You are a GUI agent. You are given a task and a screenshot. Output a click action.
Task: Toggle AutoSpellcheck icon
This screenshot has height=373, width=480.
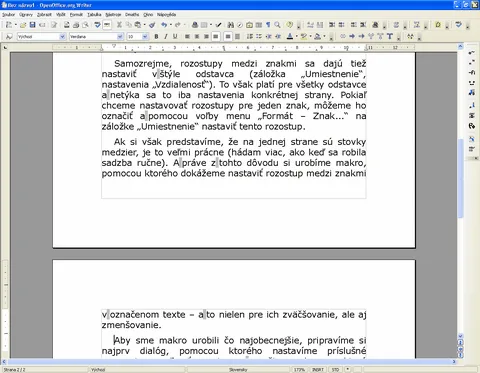pos(107,25)
